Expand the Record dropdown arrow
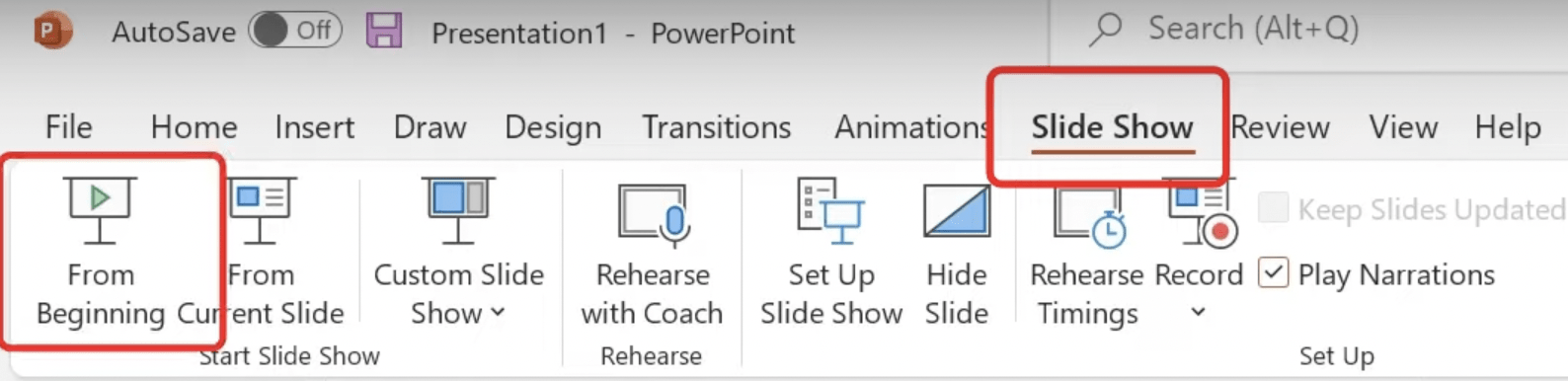1568x381 pixels. coord(1198,312)
